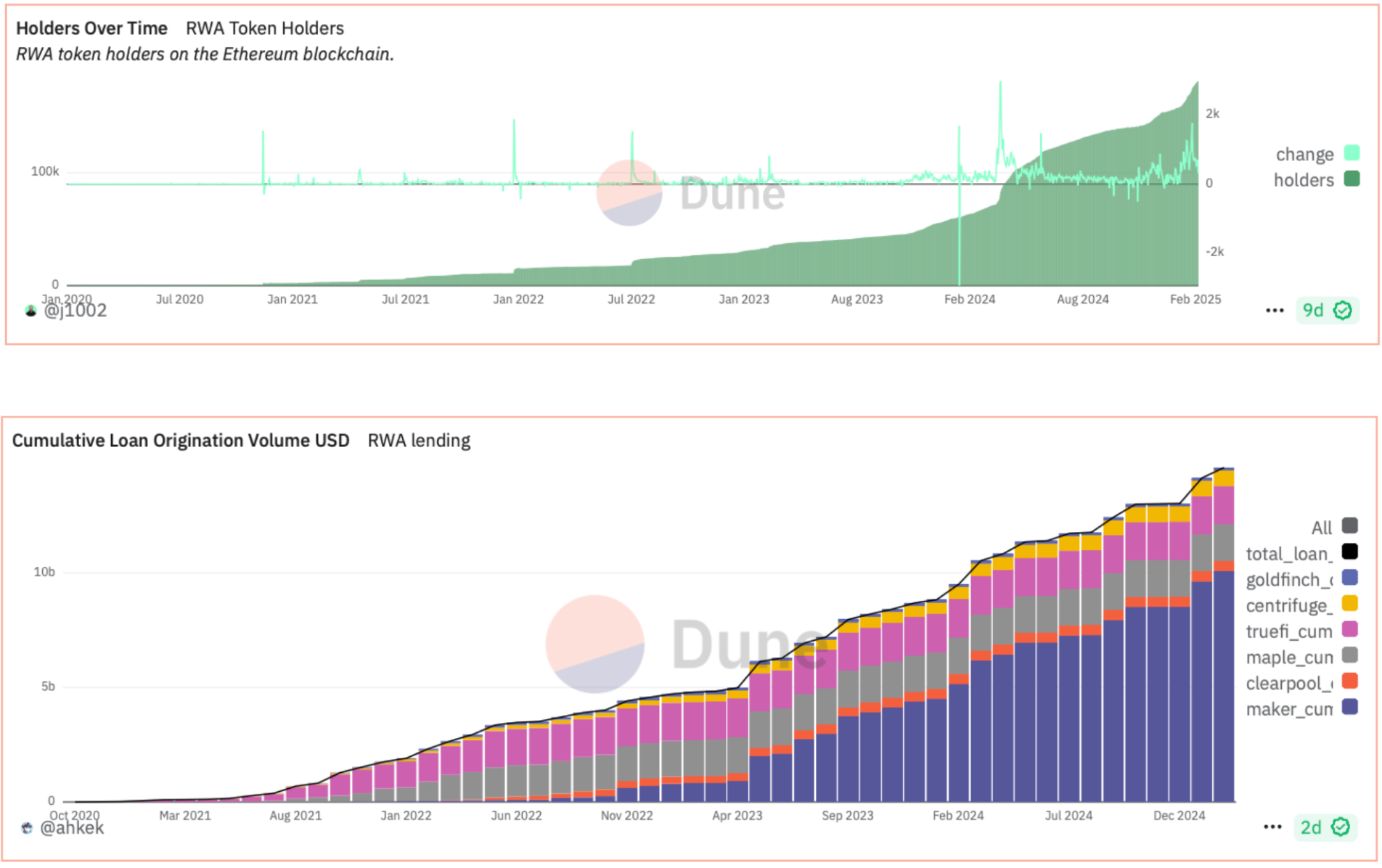Click the gray All legend color swatch
Image resolution: width=1382 pixels, height=868 pixels.
coord(1350,525)
